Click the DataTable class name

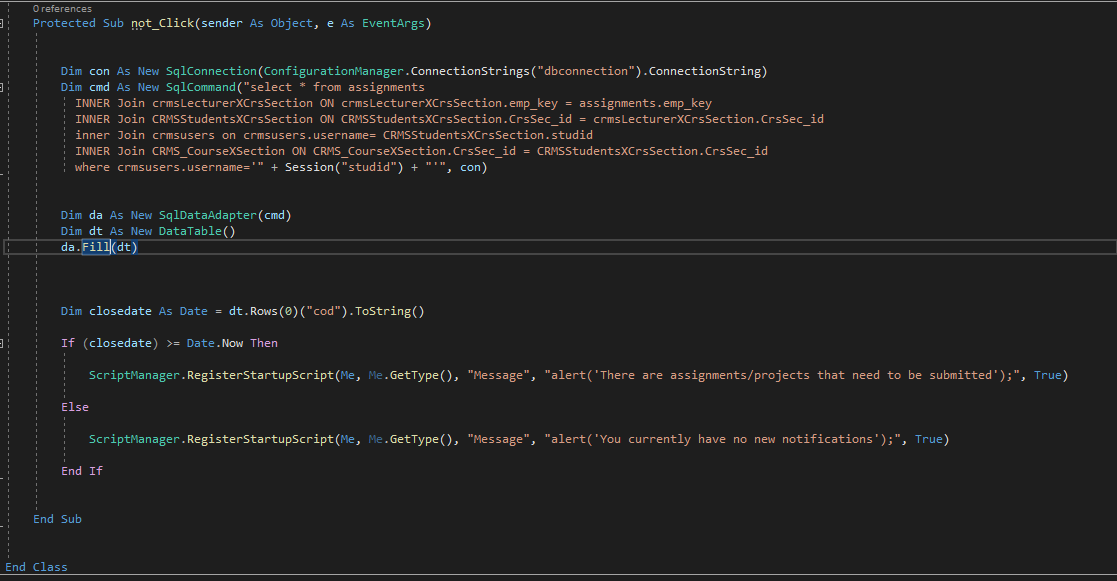tap(190, 231)
